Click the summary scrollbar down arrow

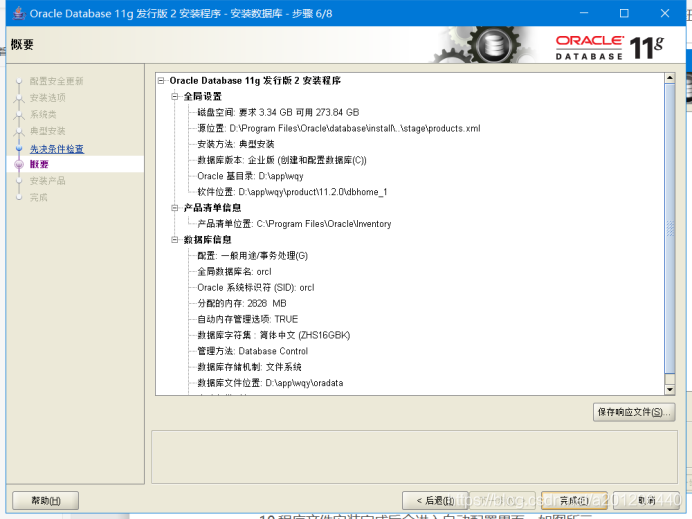tap(669, 390)
